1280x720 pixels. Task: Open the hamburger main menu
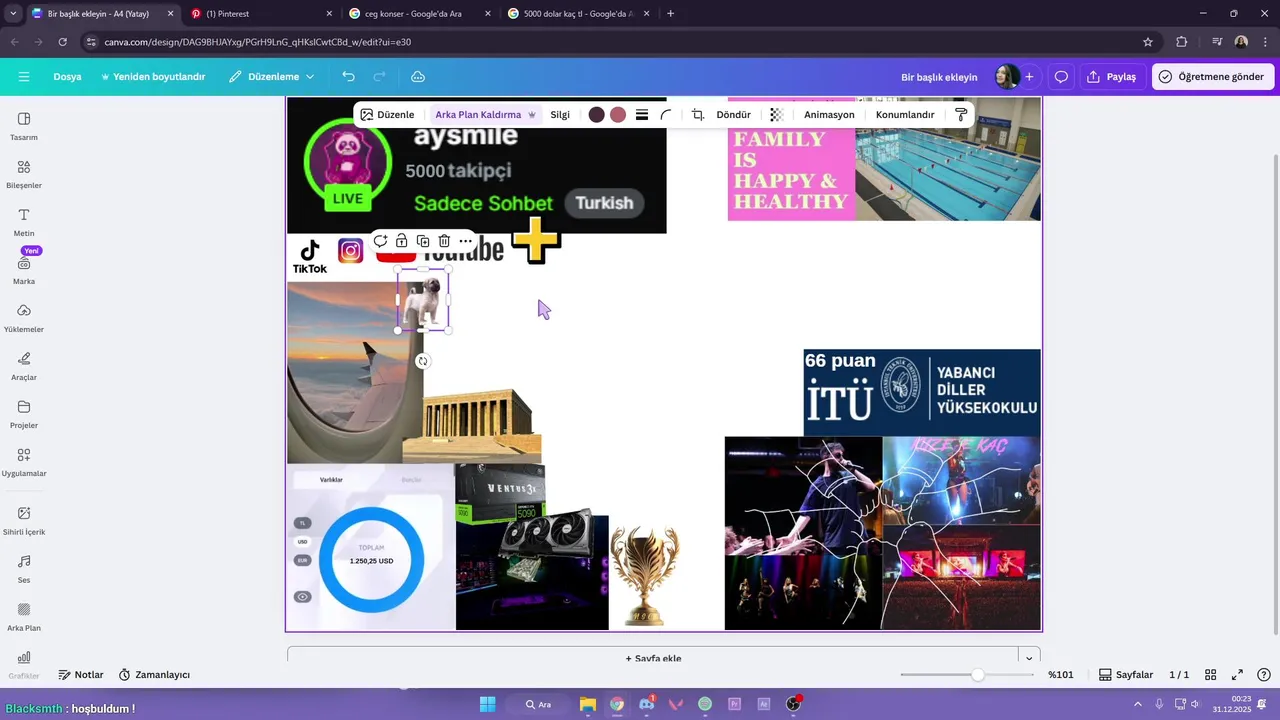click(x=24, y=77)
